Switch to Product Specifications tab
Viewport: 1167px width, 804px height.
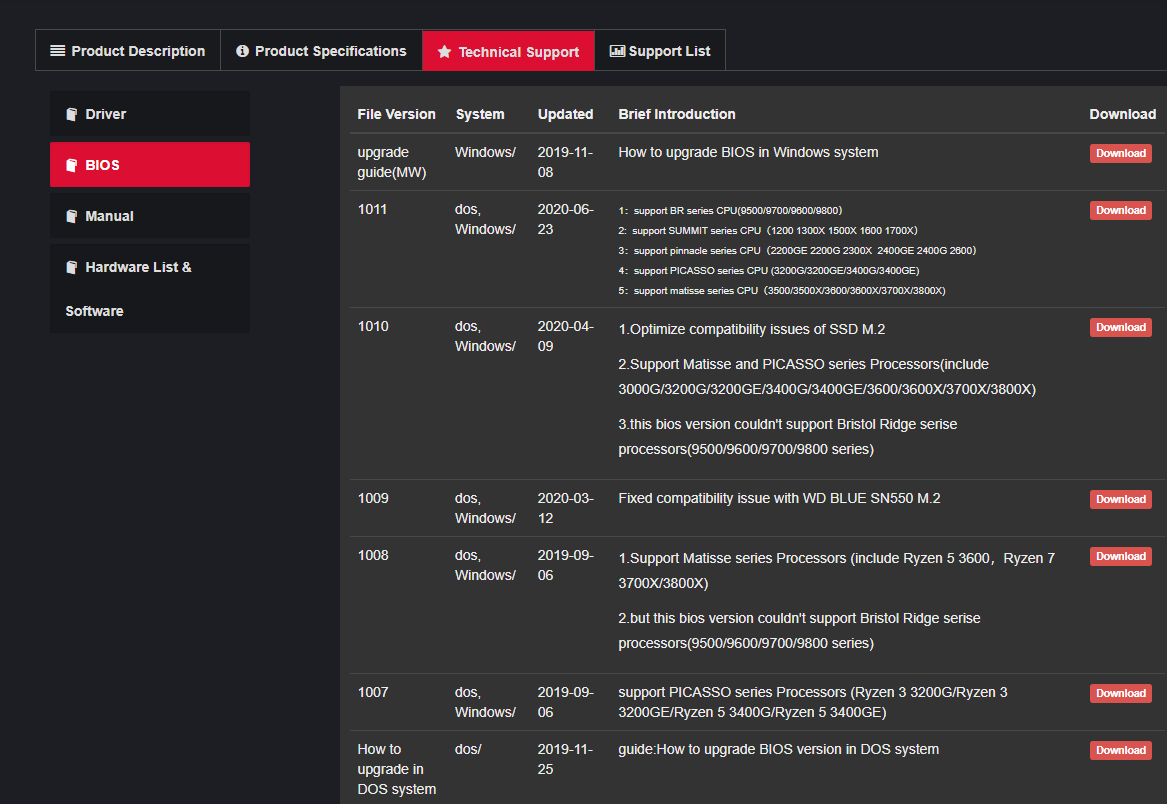point(322,51)
